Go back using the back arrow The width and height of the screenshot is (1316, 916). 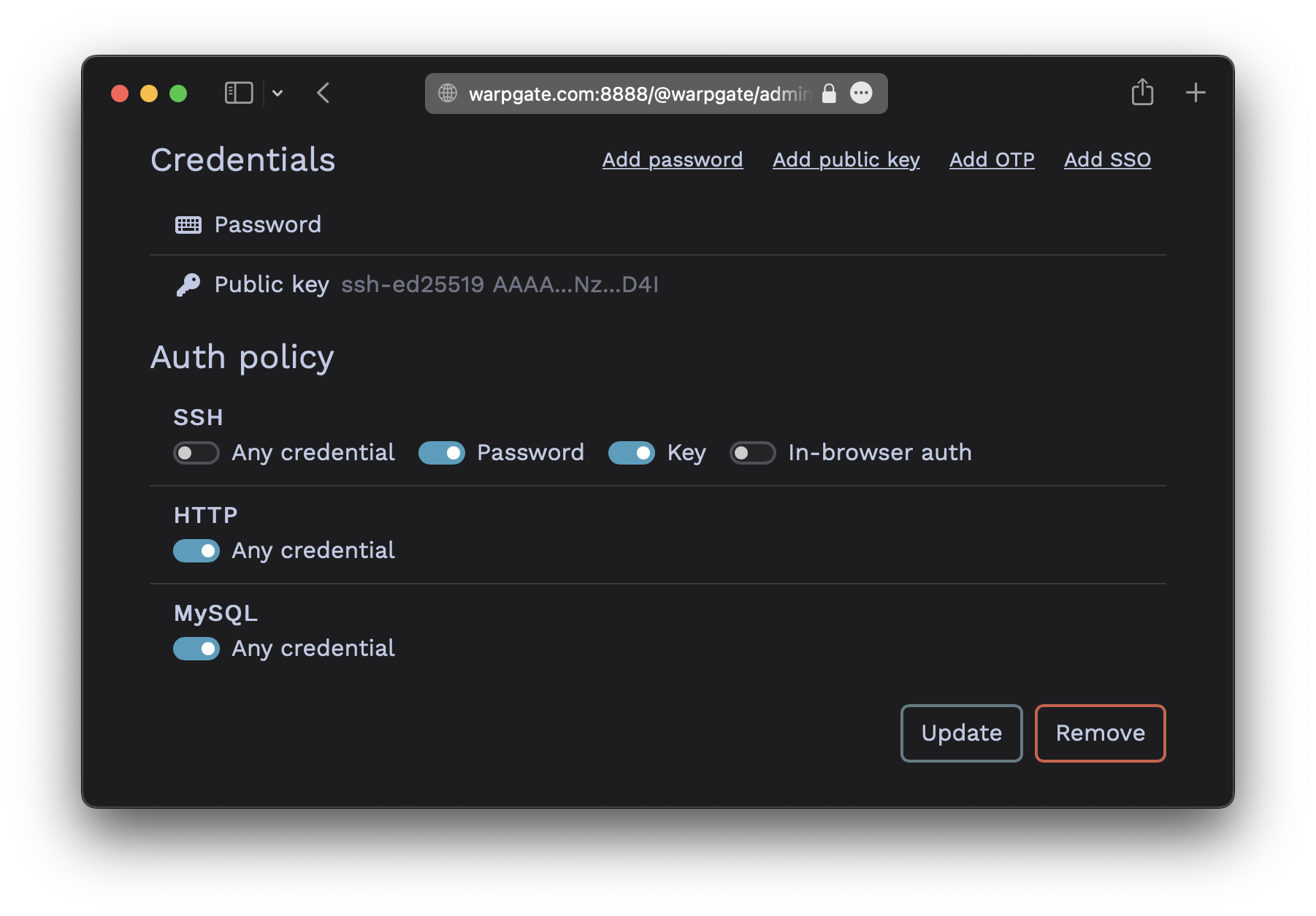[x=324, y=93]
